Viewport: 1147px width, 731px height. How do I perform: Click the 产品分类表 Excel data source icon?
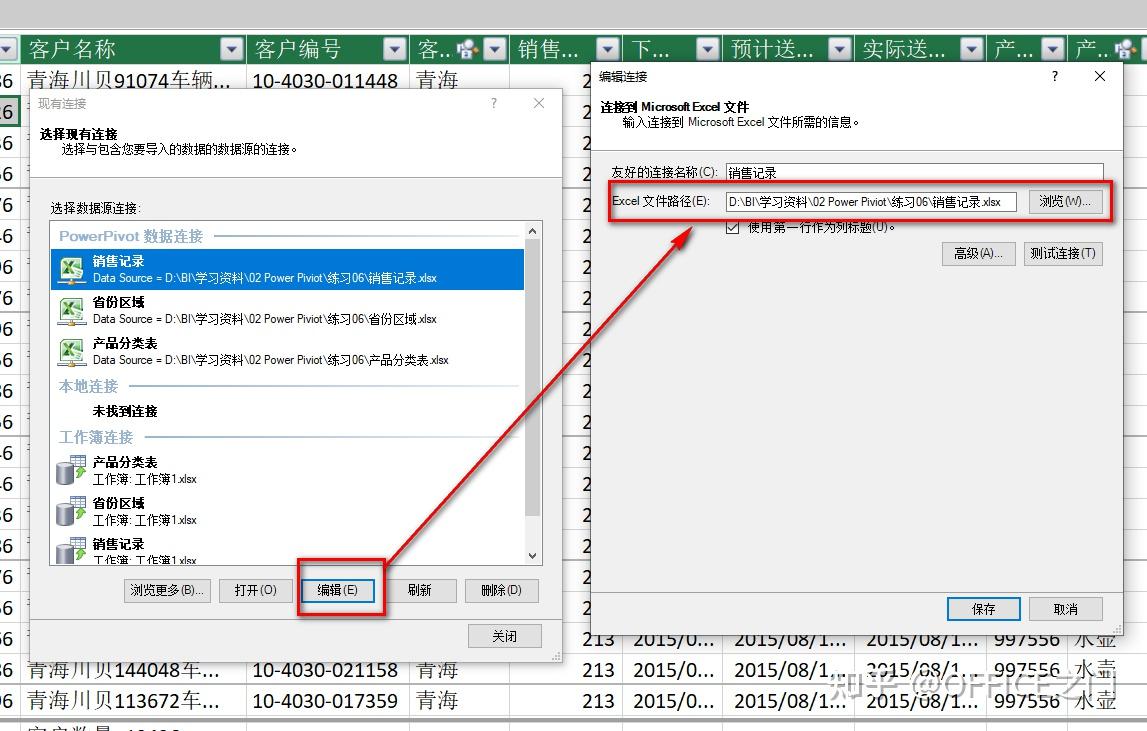point(71,351)
